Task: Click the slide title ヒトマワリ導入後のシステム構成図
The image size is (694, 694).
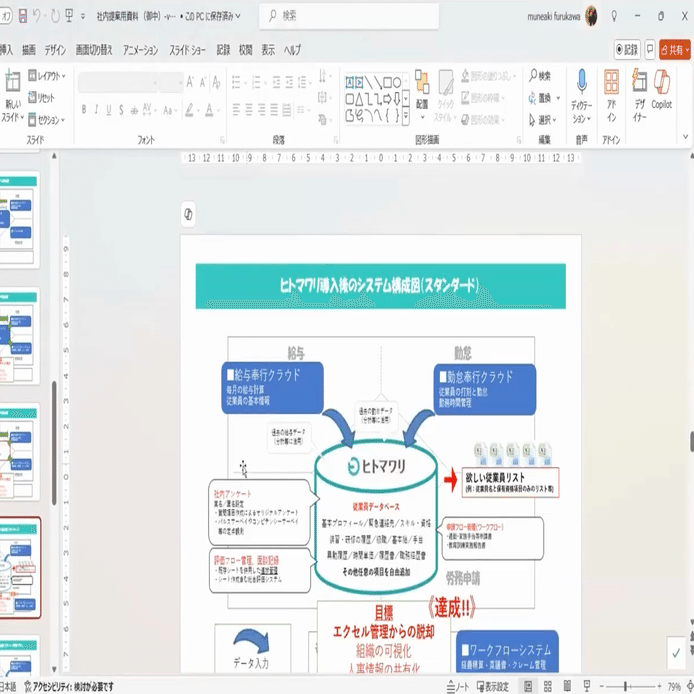Action: 379,285
